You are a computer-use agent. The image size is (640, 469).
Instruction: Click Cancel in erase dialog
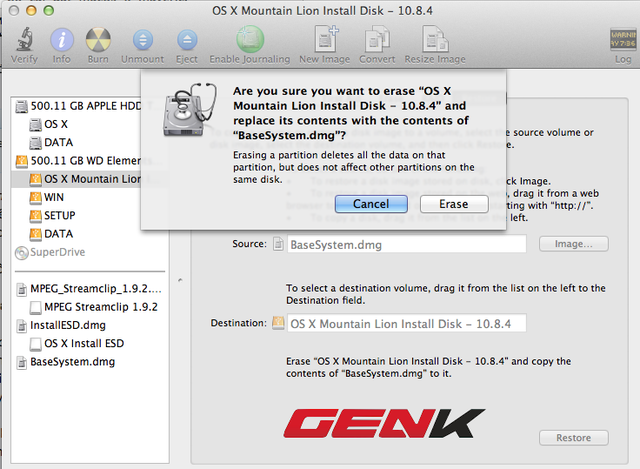pos(371,204)
